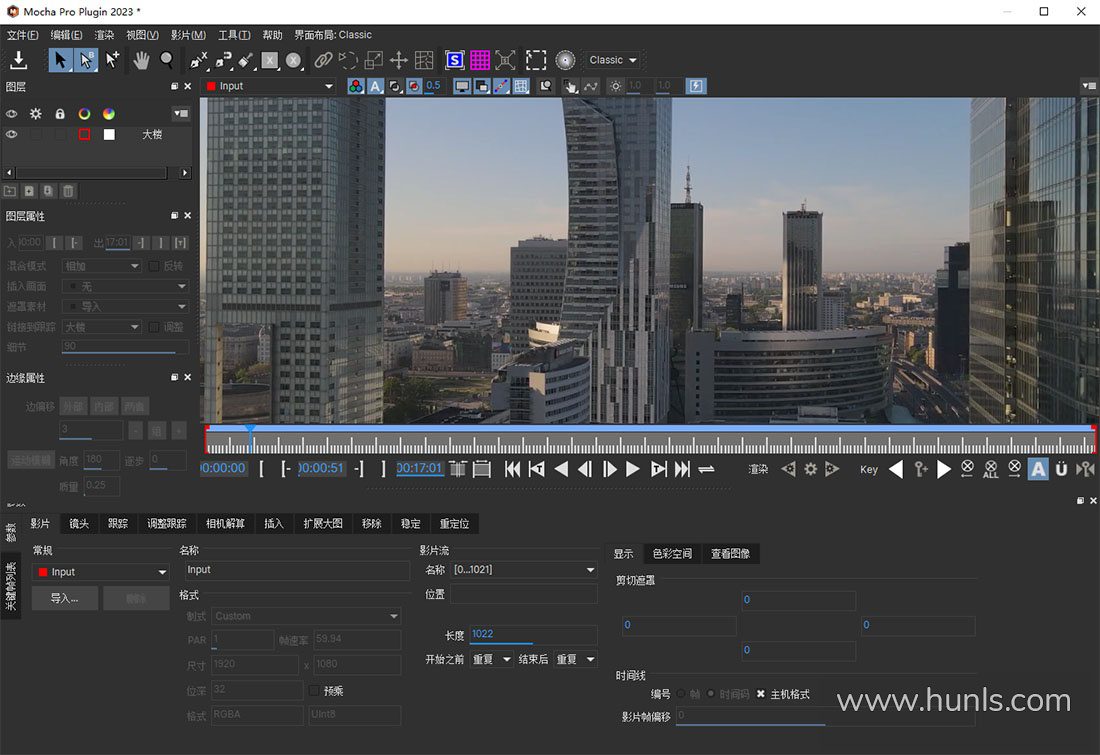Play backward in the timeline
Screen dimensions: 1100x755
[561, 469]
